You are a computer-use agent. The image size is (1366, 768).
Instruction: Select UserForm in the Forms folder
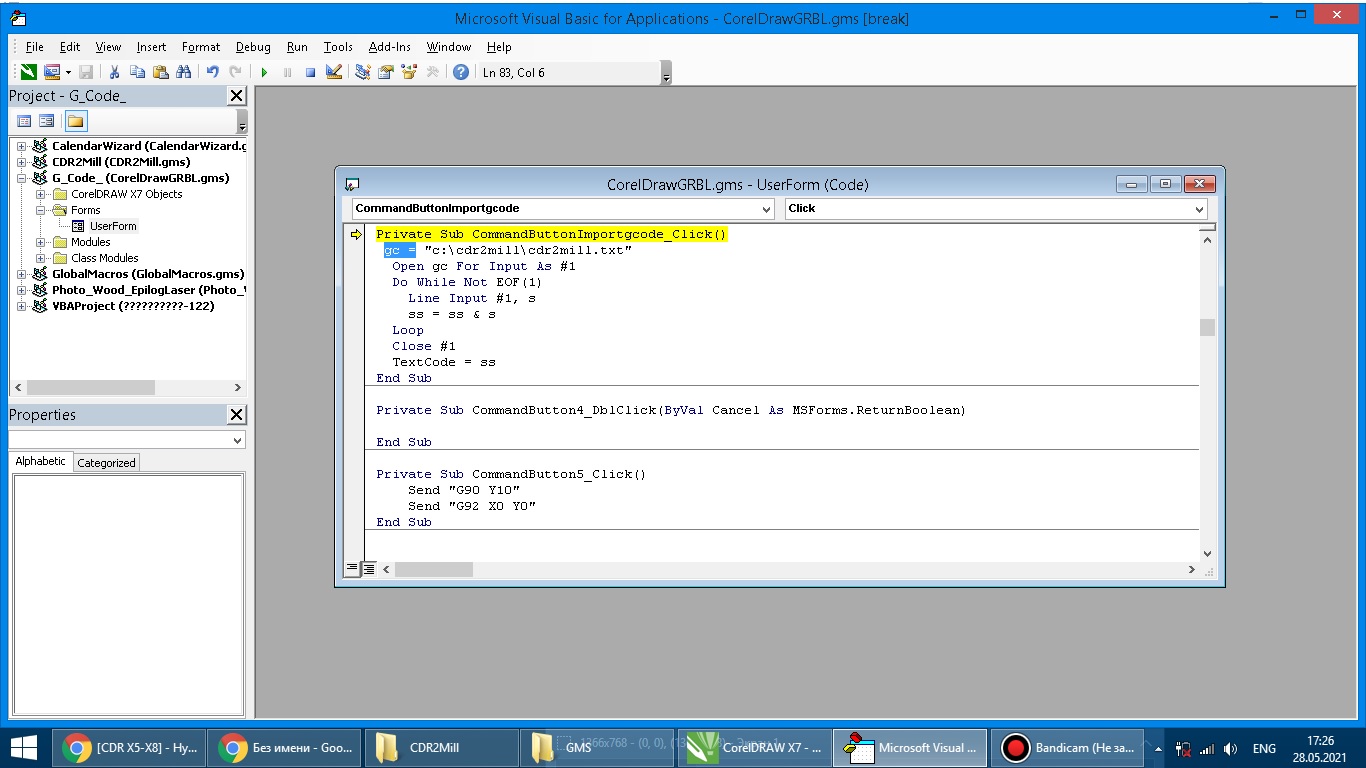pyautogui.click(x=112, y=226)
